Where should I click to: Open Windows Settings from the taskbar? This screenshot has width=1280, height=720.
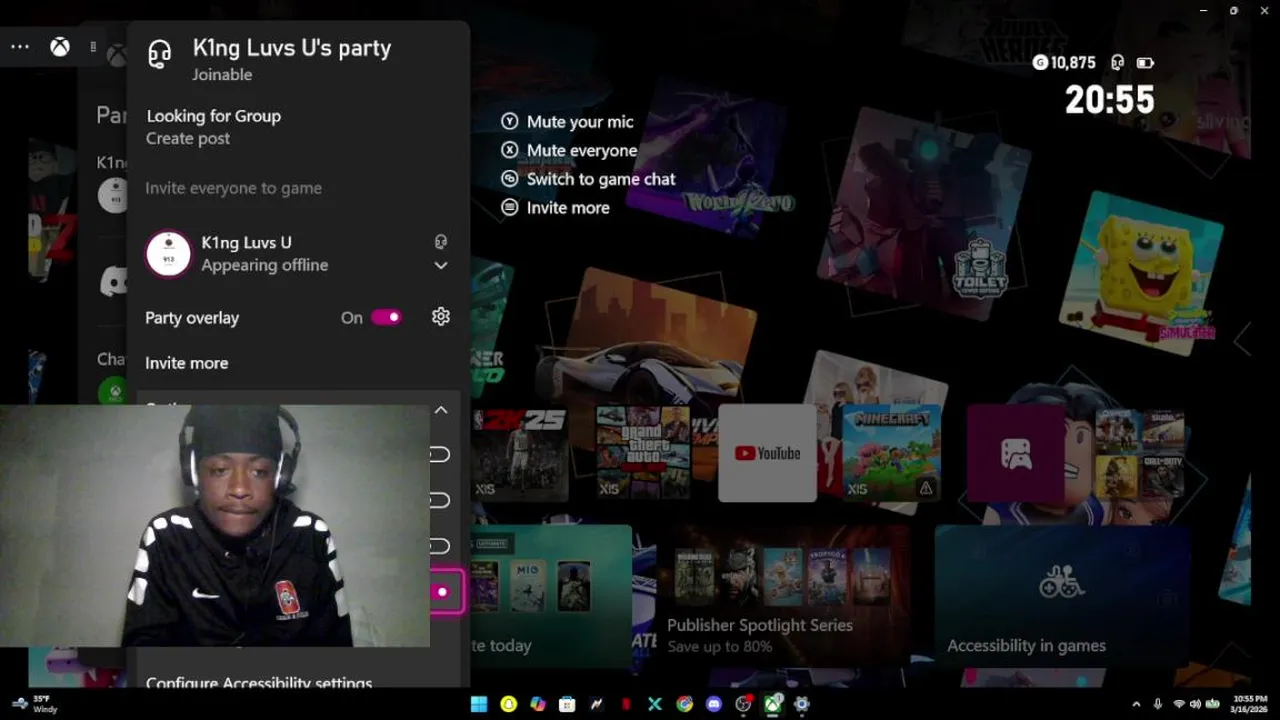coord(801,704)
